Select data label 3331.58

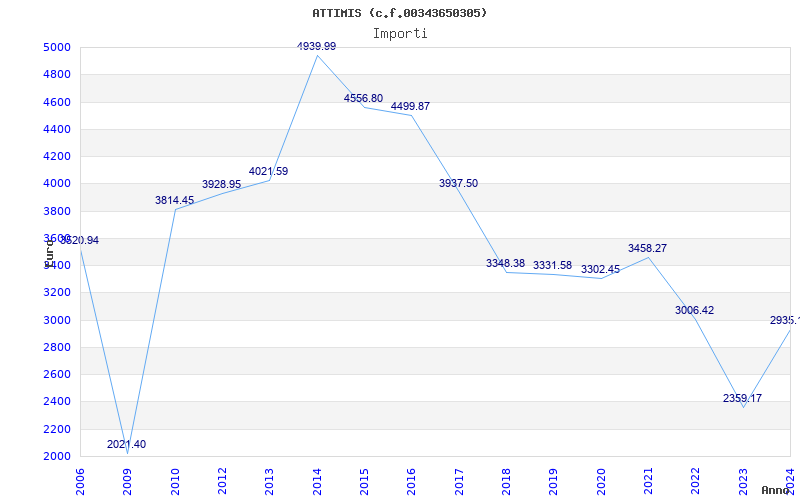(x=553, y=265)
